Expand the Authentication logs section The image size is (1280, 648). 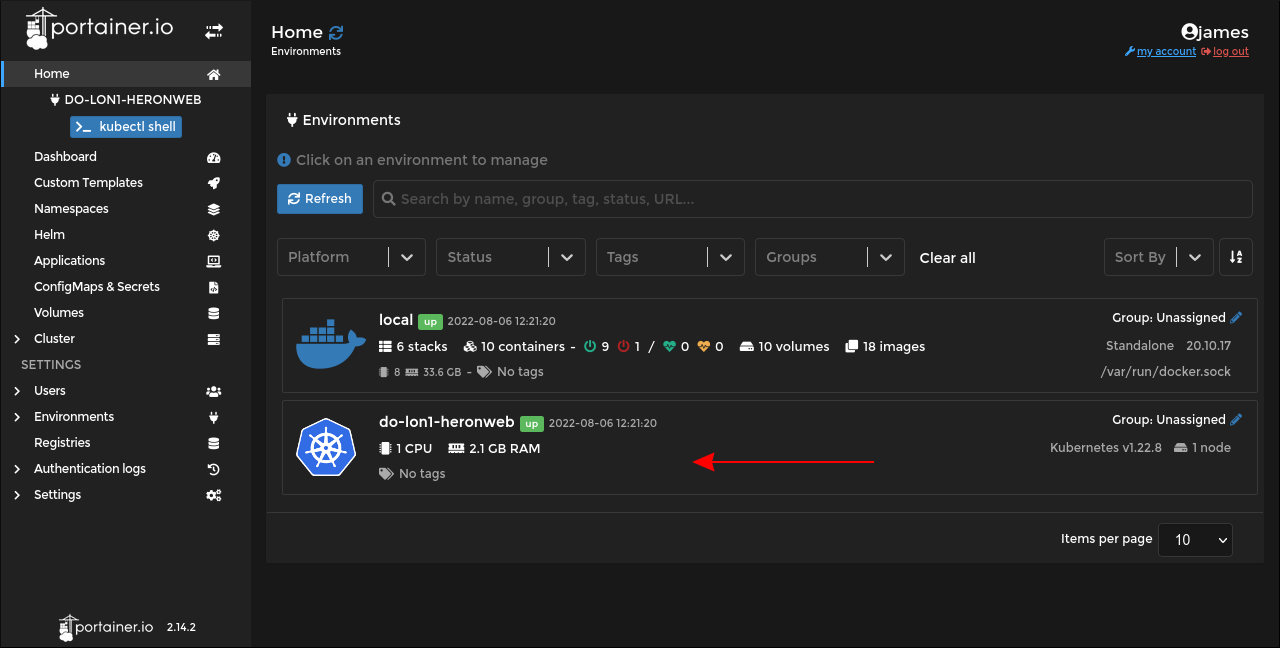pyautogui.click(x=17, y=469)
